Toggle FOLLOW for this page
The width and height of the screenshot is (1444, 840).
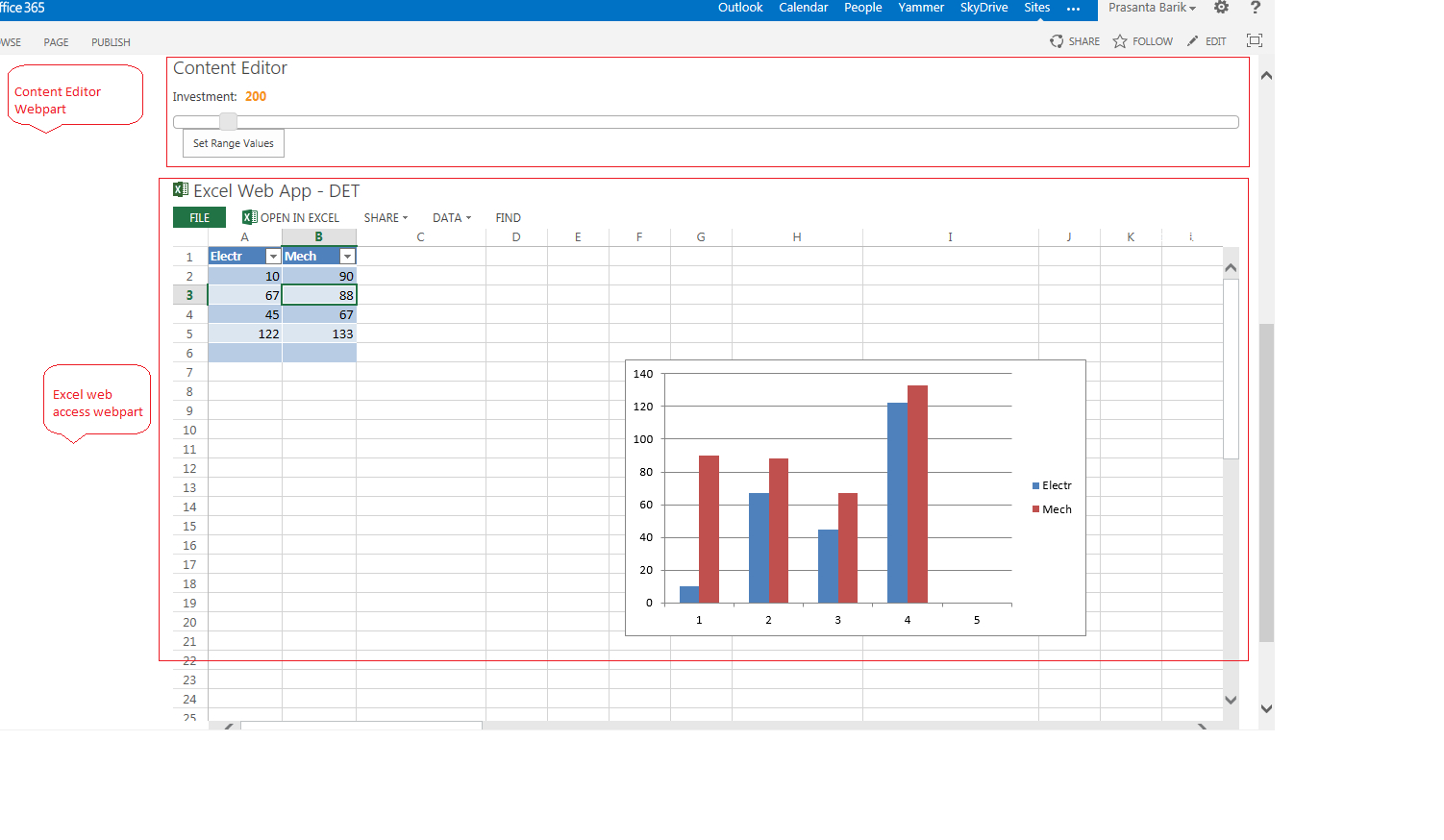point(1142,41)
